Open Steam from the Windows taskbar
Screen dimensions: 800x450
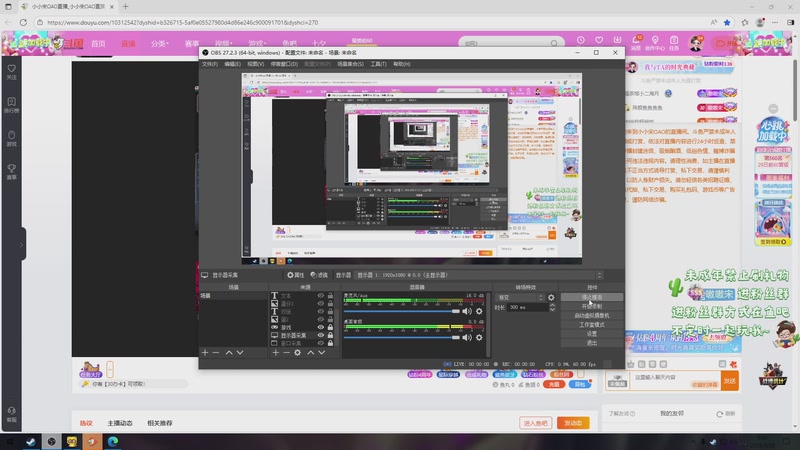(x=31, y=442)
